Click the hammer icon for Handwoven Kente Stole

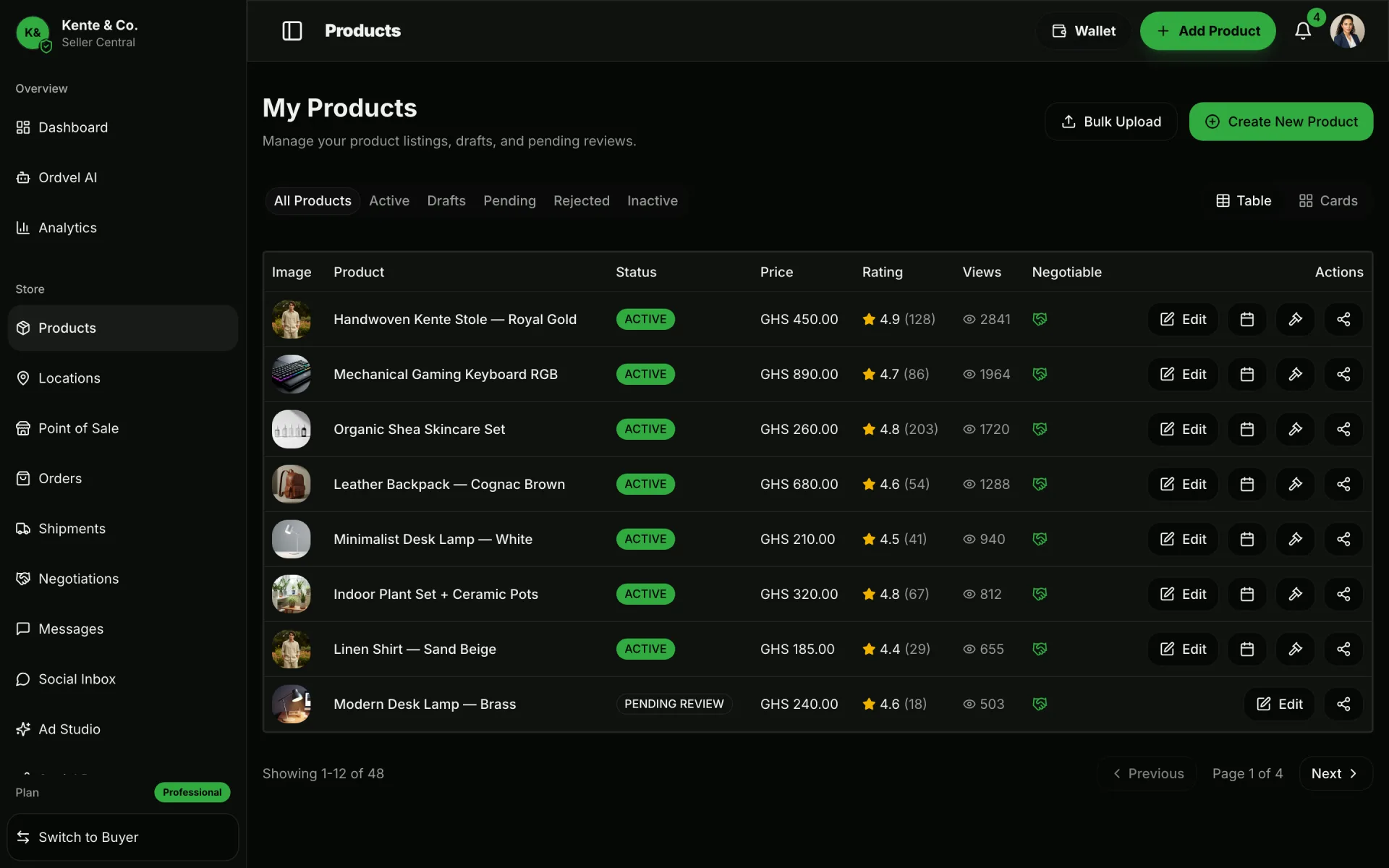tap(1295, 319)
